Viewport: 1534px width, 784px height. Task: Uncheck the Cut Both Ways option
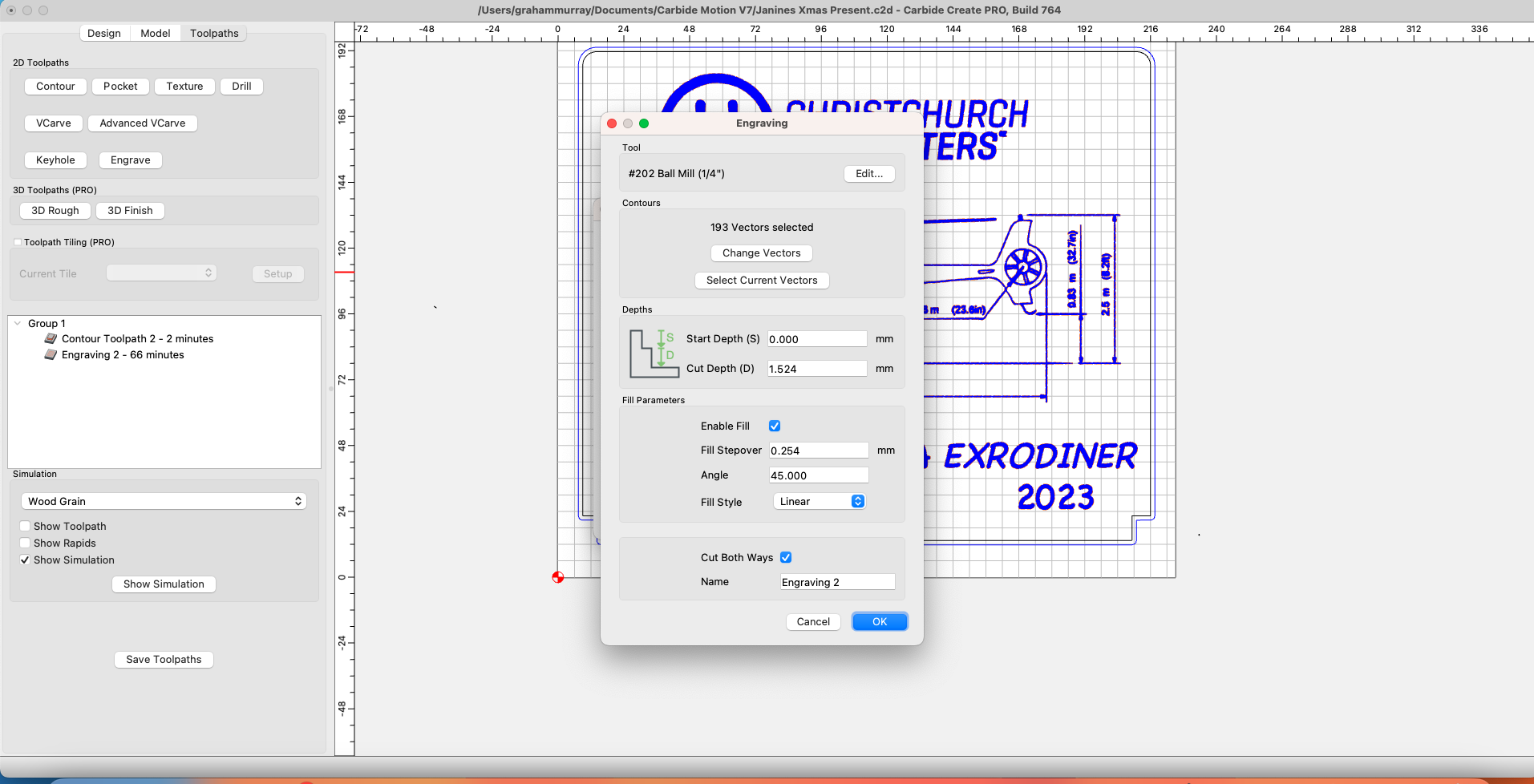click(786, 558)
